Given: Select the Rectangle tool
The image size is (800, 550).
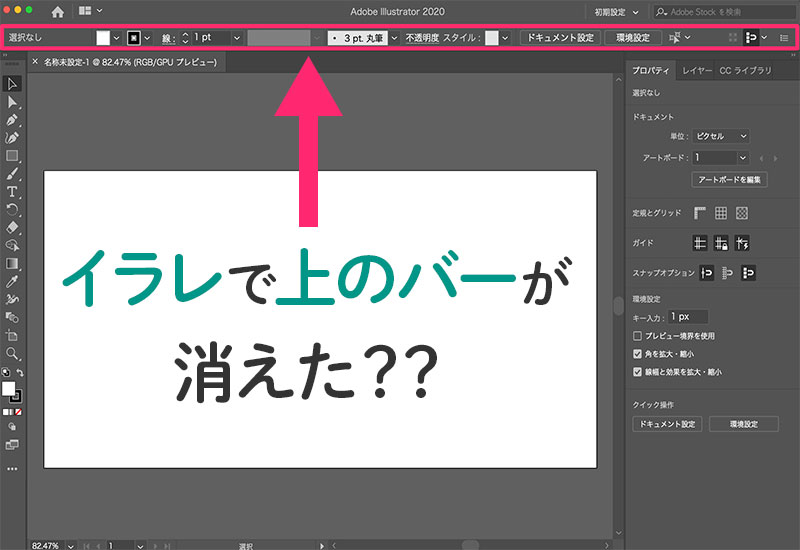Looking at the screenshot, I should click(x=12, y=156).
